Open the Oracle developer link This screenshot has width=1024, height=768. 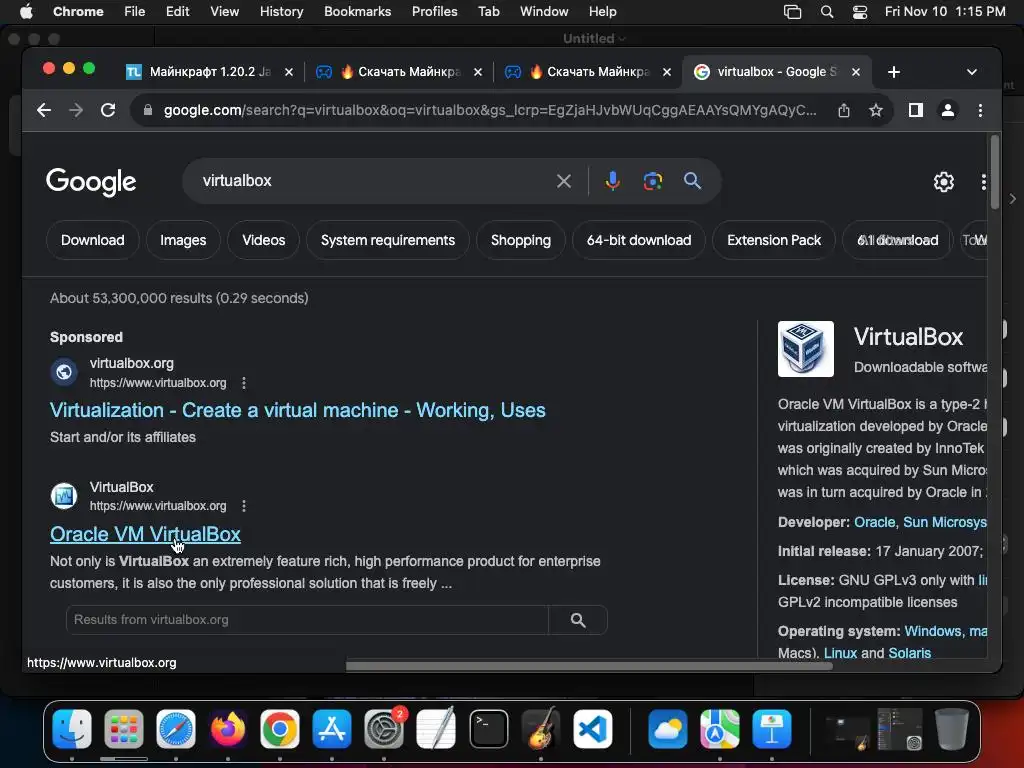(x=874, y=522)
